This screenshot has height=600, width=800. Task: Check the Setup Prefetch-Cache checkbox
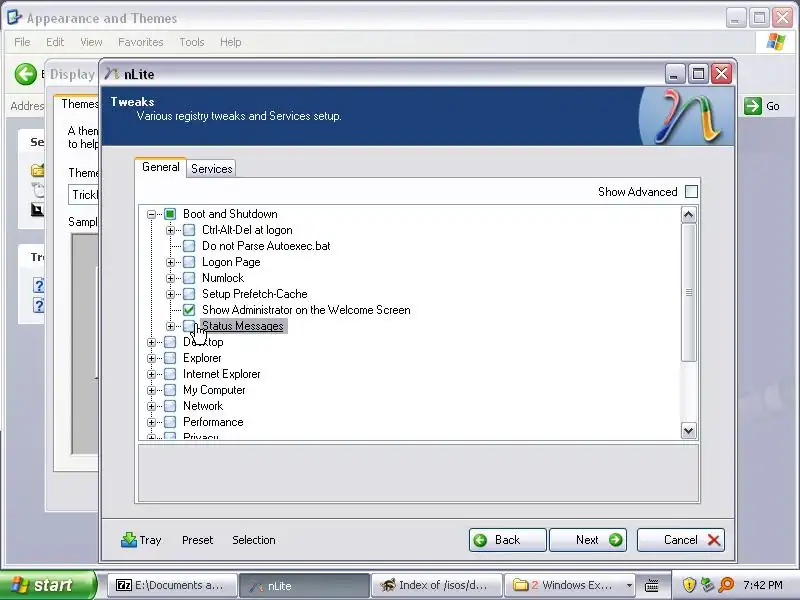point(189,294)
